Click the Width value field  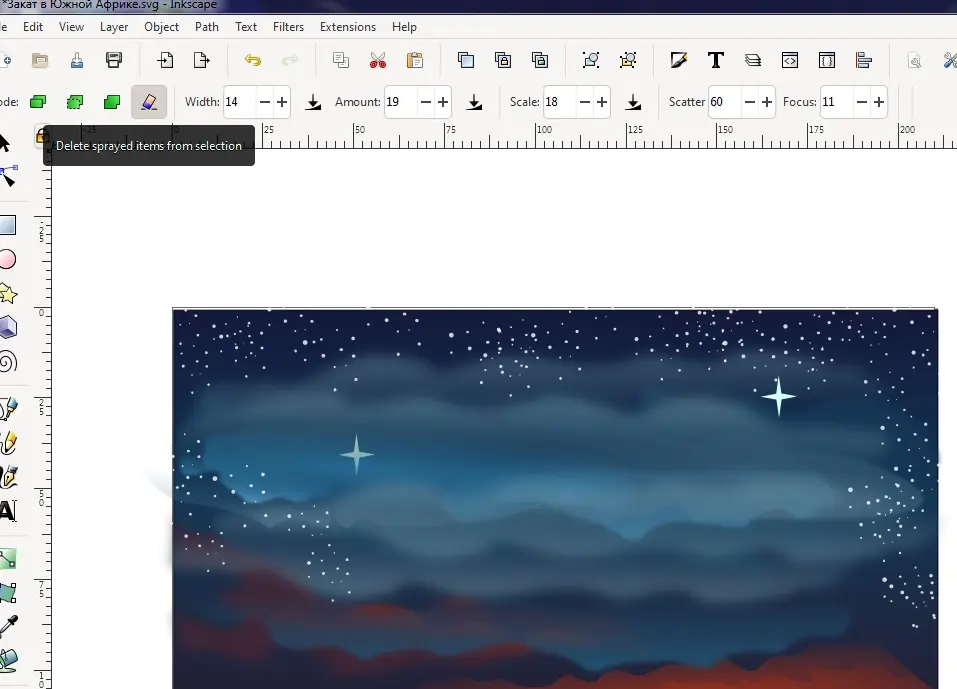pos(240,102)
